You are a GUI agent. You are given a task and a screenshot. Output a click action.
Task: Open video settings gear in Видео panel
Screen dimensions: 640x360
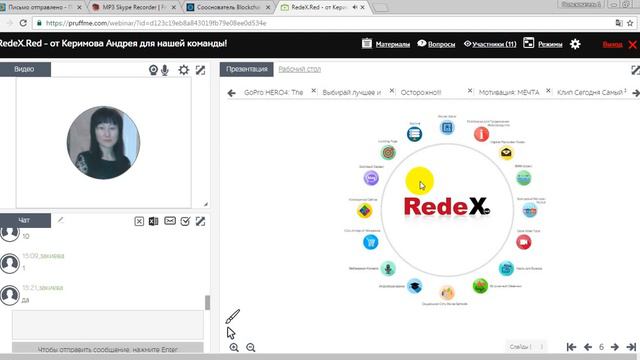pyautogui.click(x=184, y=70)
